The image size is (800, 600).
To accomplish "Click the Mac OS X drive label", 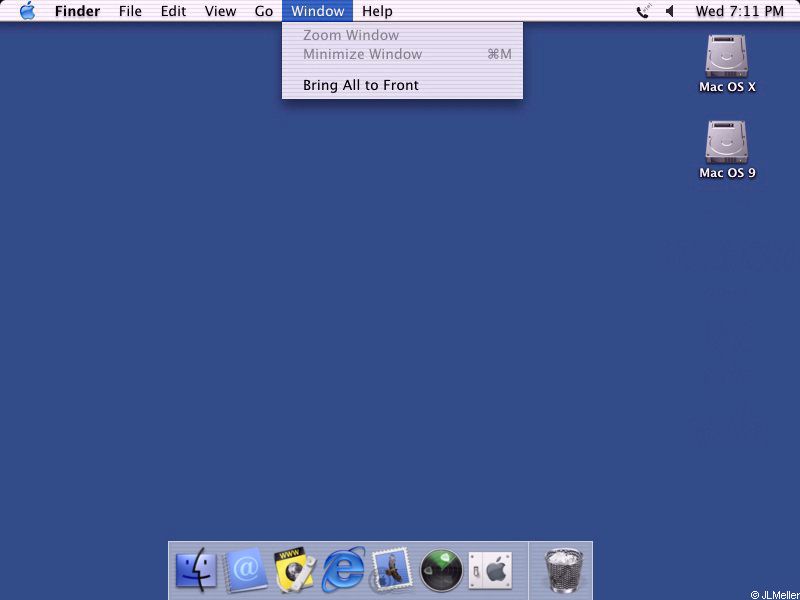I will (727, 87).
